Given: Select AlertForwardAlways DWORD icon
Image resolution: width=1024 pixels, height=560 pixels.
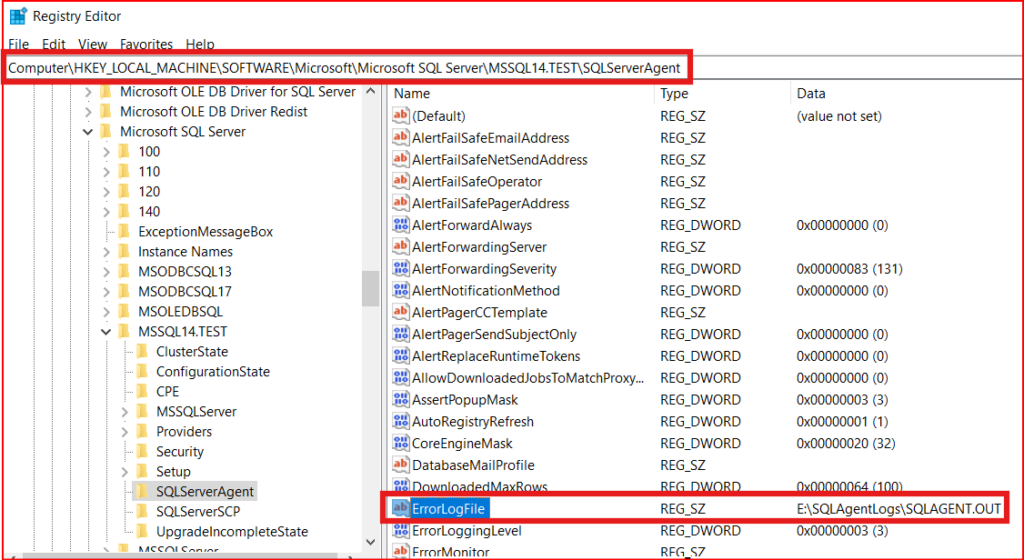Looking at the screenshot, I should click(400, 225).
